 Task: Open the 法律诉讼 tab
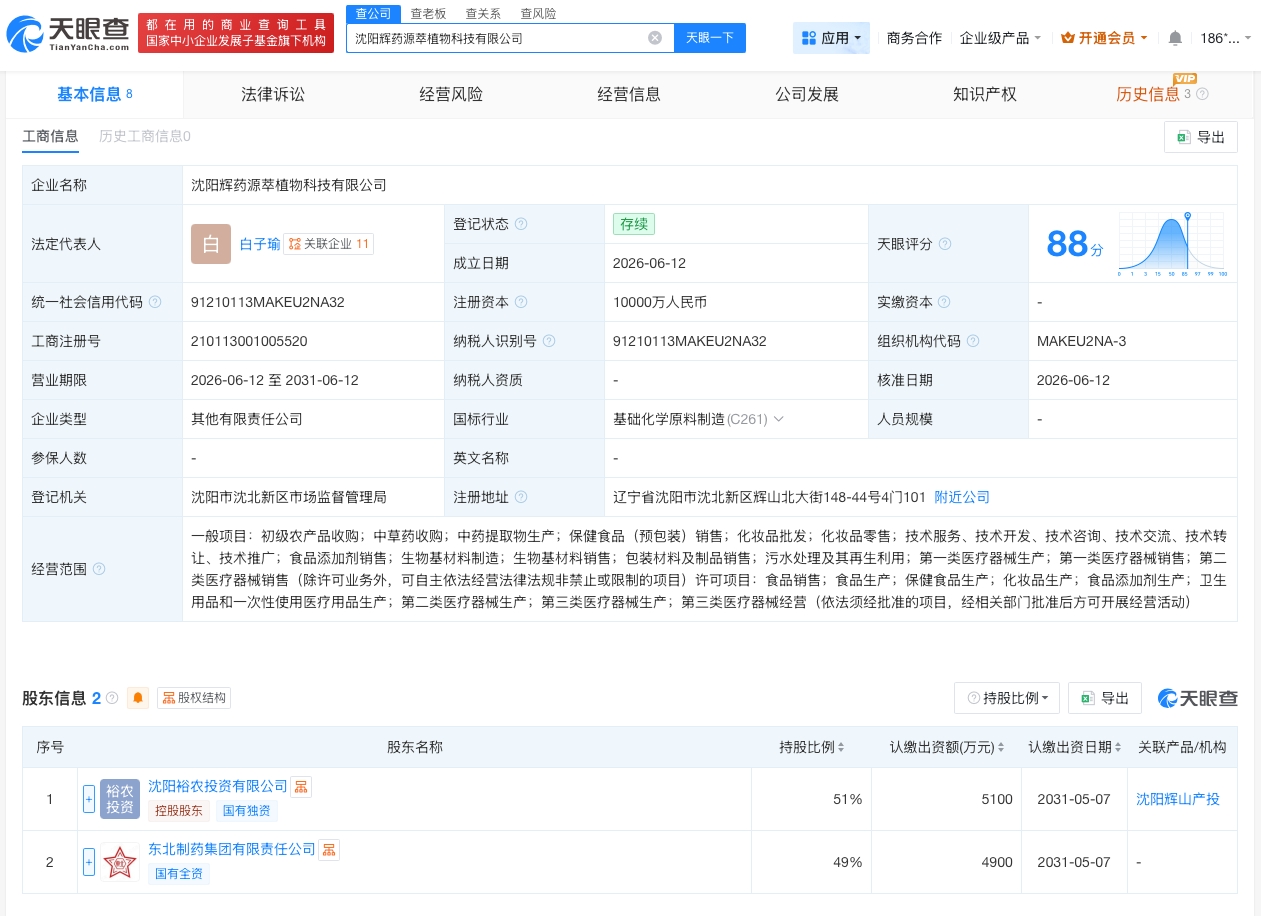point(273,94)
